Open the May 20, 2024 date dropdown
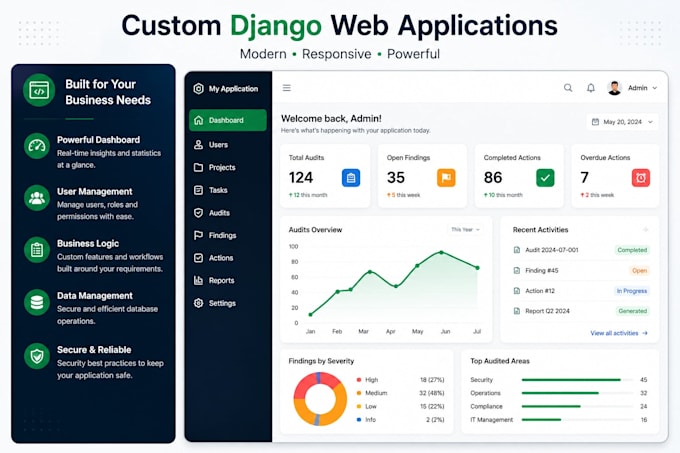This screenshot has width=680, height=453. pyautogui.click(x=622, y=122)
